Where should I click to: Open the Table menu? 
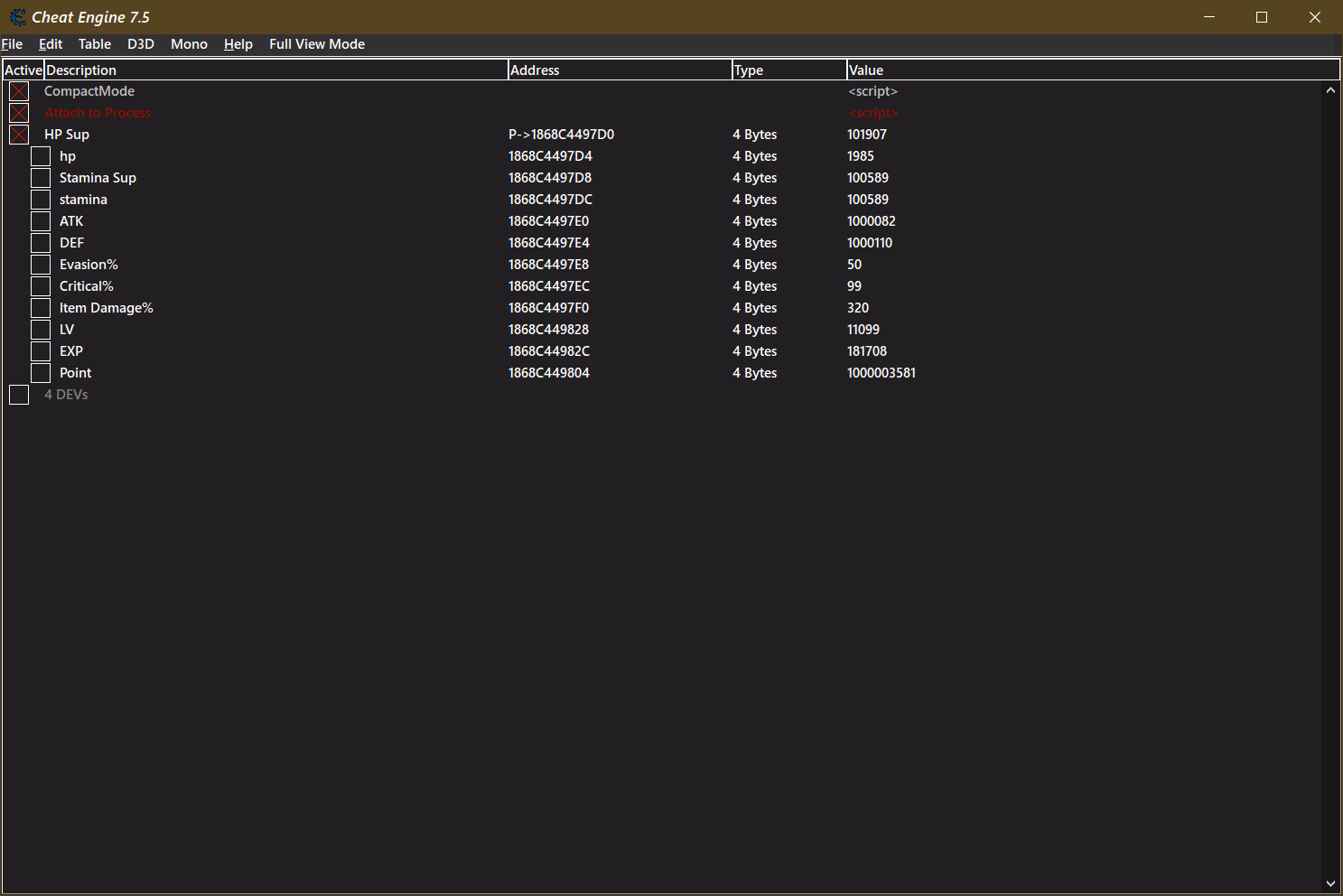(94, 44)
